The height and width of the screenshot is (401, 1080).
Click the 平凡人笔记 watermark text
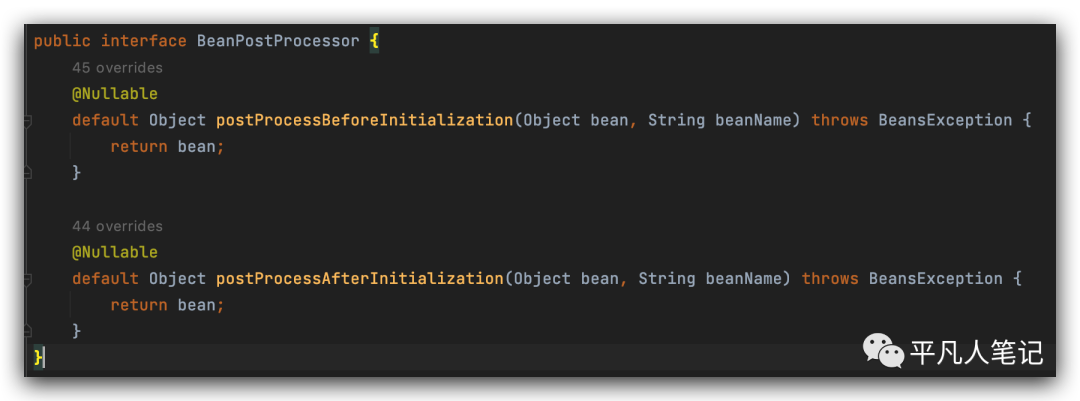977,352
